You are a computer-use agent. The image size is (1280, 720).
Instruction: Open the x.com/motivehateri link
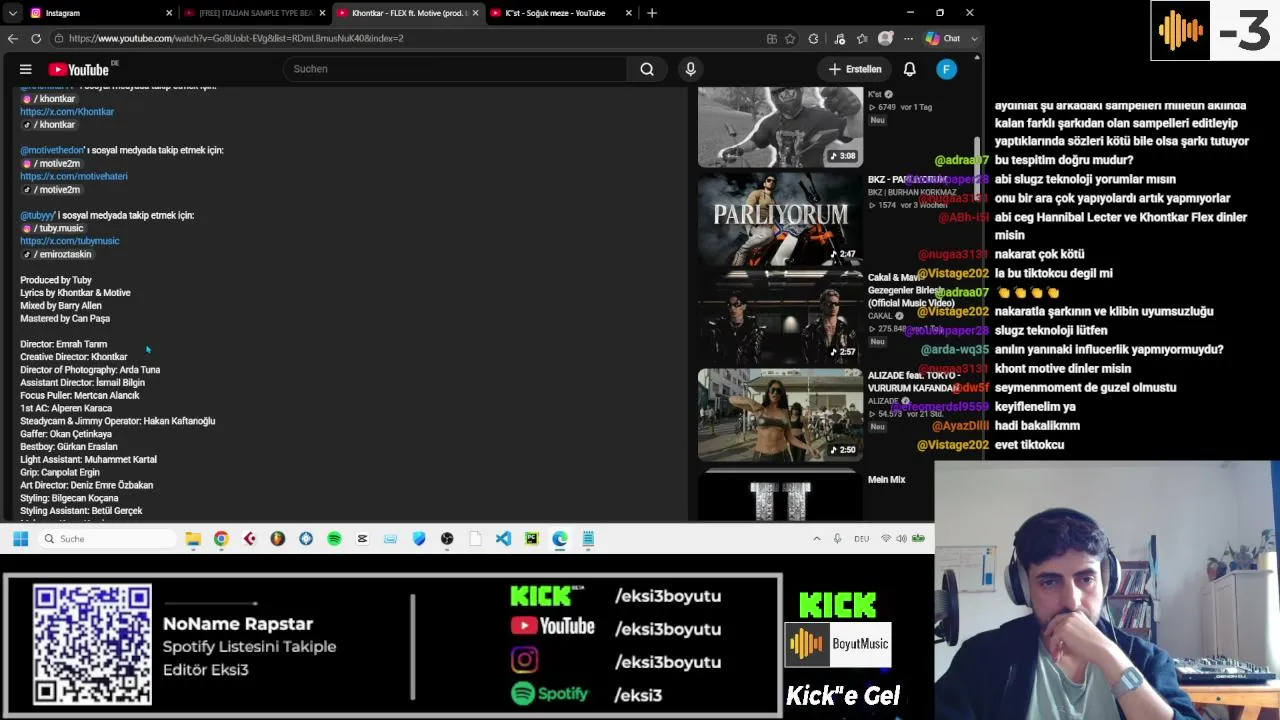point(74,176)
